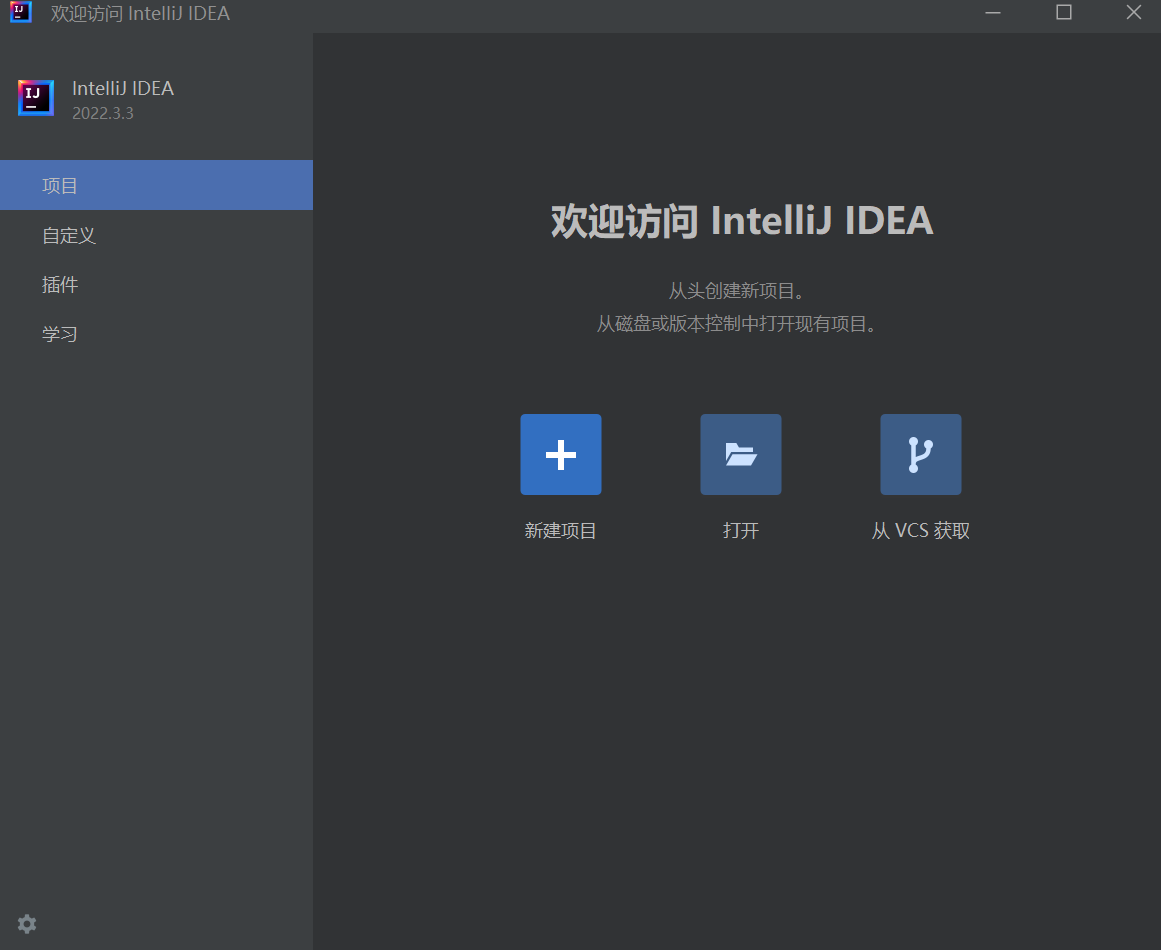This screenshot has height=950, width=1161.
Task: Maximize the welcome window
Action: coord(1063,13)
